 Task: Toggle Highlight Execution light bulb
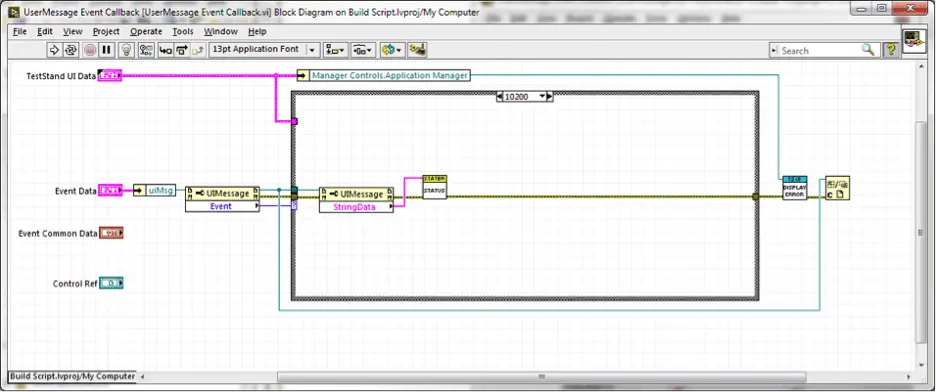127,50
